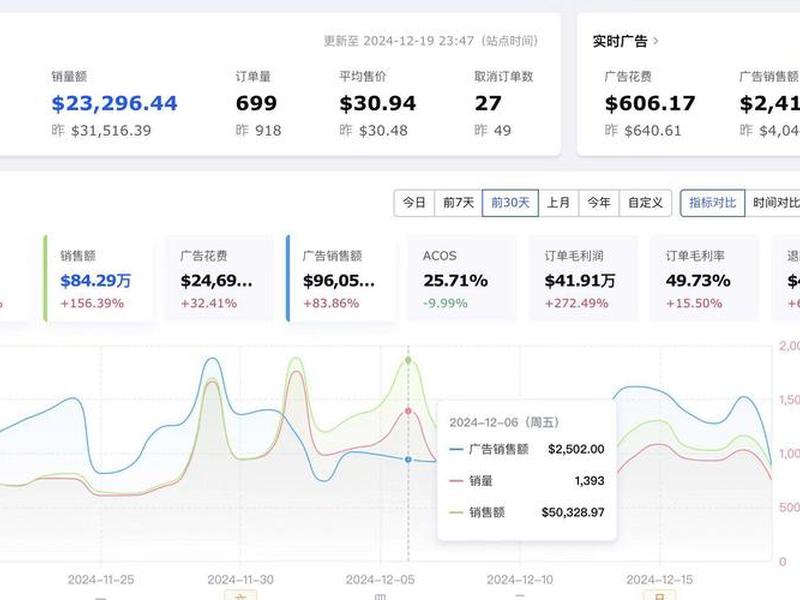Click the 取消订单数 label
Screen dimensions: 800x600
pos(504,77)
